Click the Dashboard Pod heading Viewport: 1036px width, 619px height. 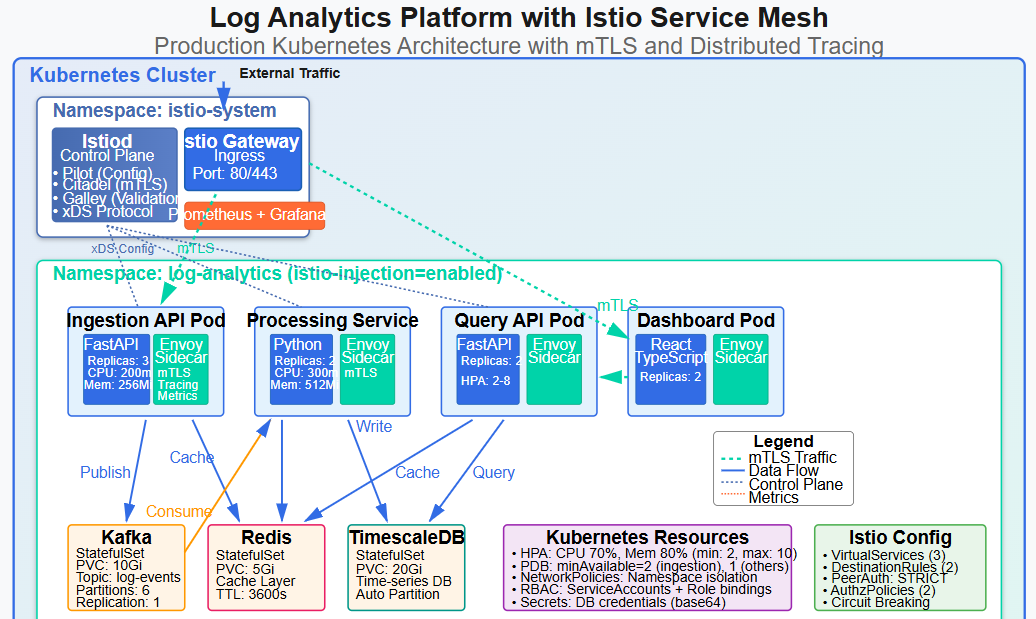coord(706,320)
